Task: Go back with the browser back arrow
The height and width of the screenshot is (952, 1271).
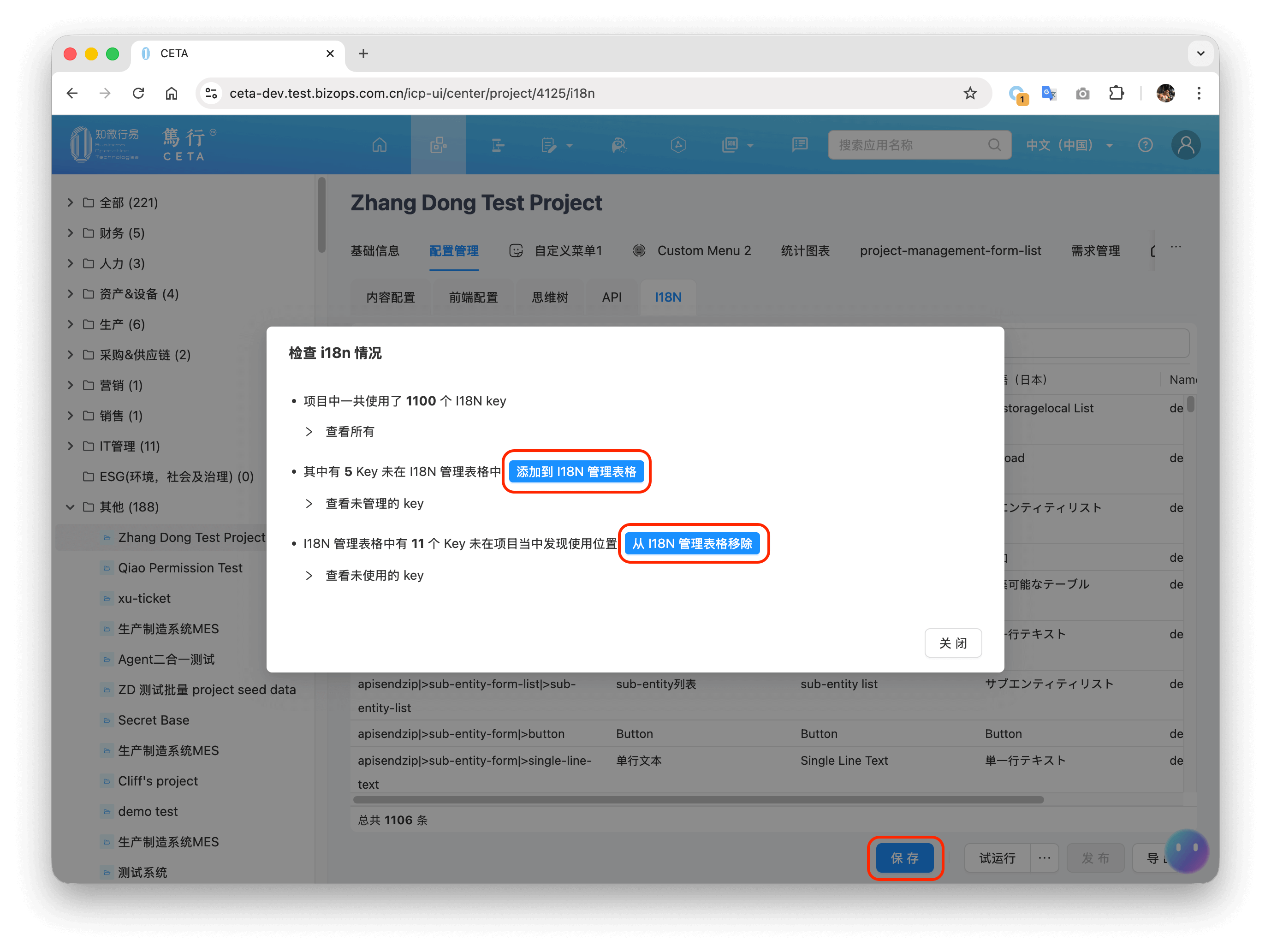Action: 72,93
